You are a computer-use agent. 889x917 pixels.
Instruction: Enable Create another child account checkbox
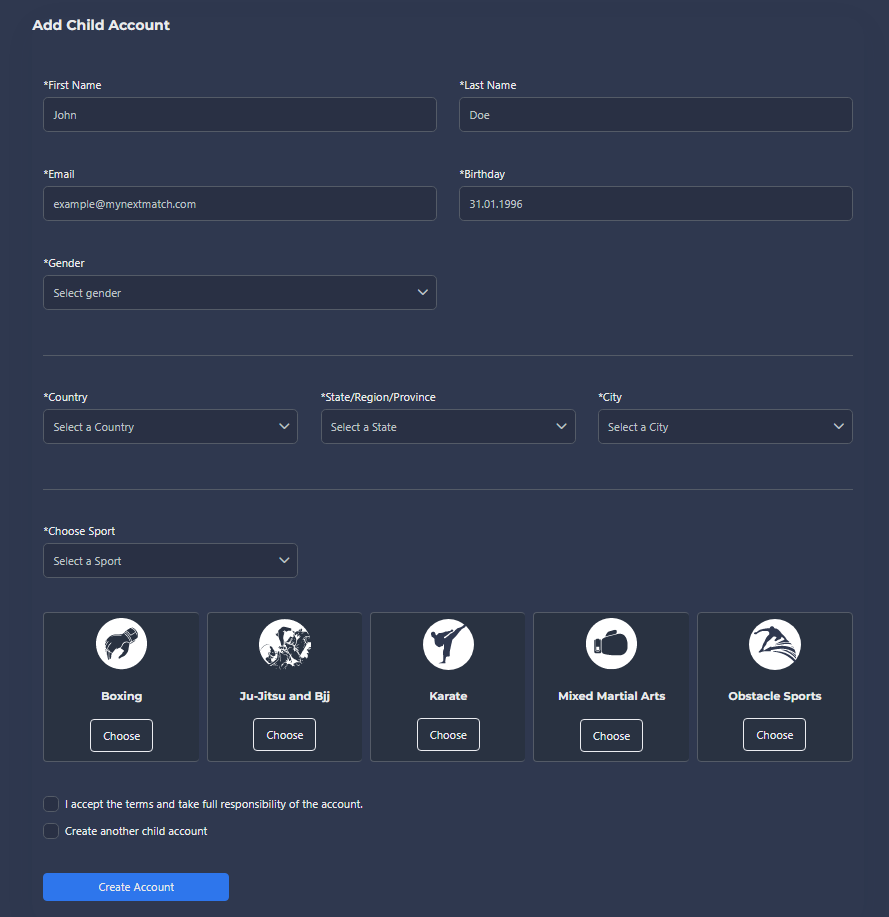(51, 831)
